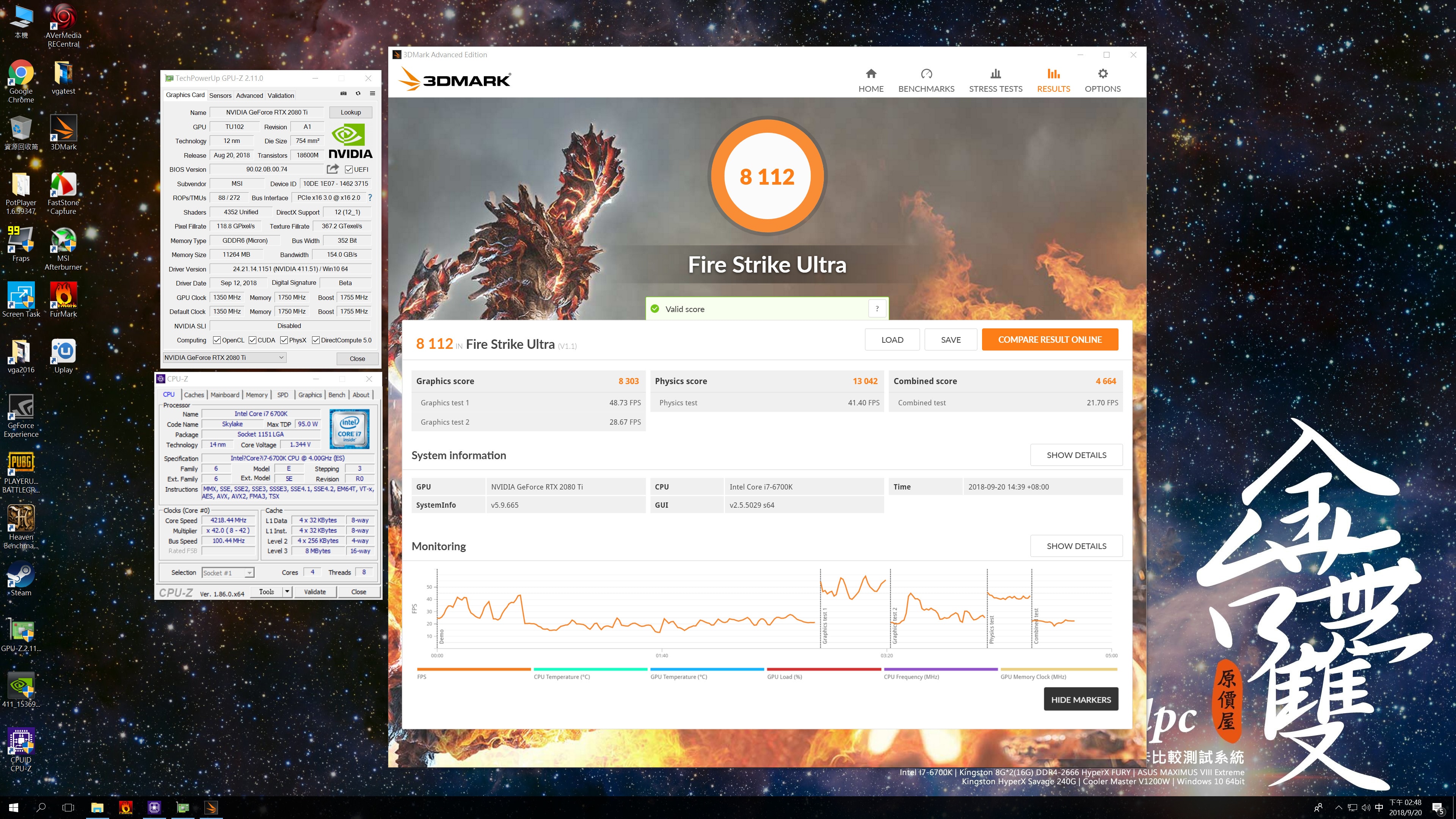The height and width of the screenshot is (819, 1456).
Task: Open the Socket #1 selection dropdown in CPU-Z
Action: pos(228,573)
